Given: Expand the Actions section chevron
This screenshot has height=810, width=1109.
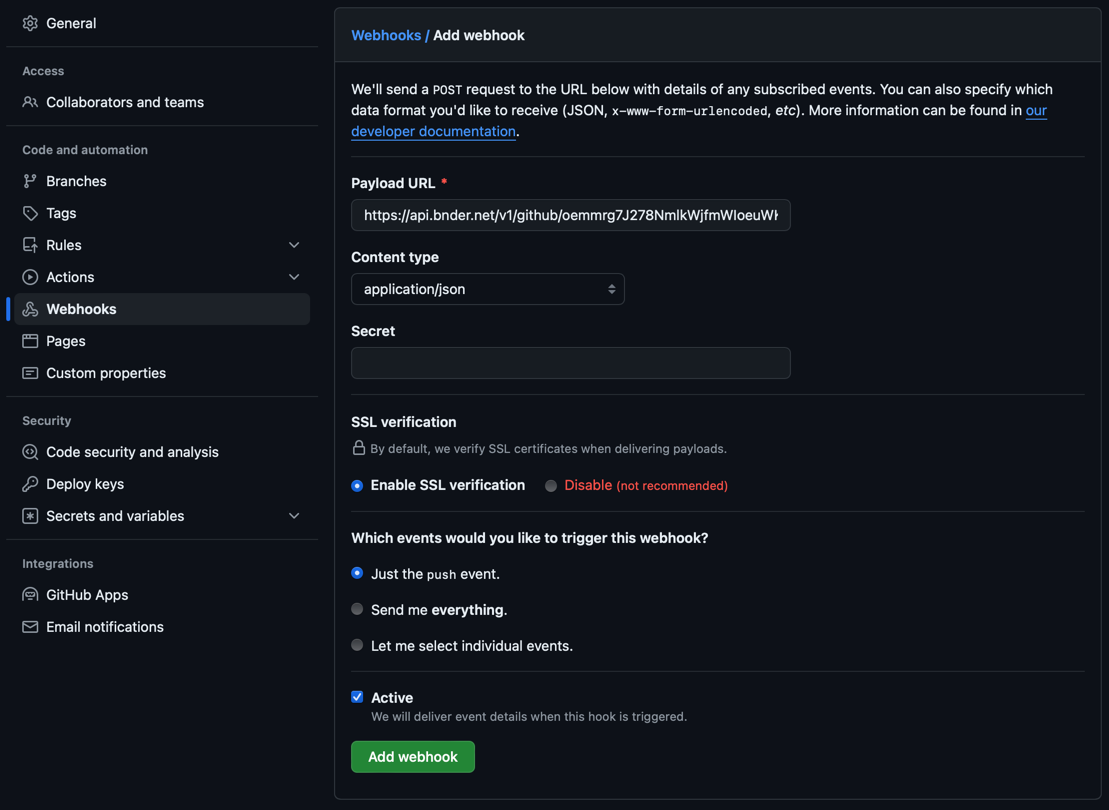Looking at the screenshot, I should 294,277.
